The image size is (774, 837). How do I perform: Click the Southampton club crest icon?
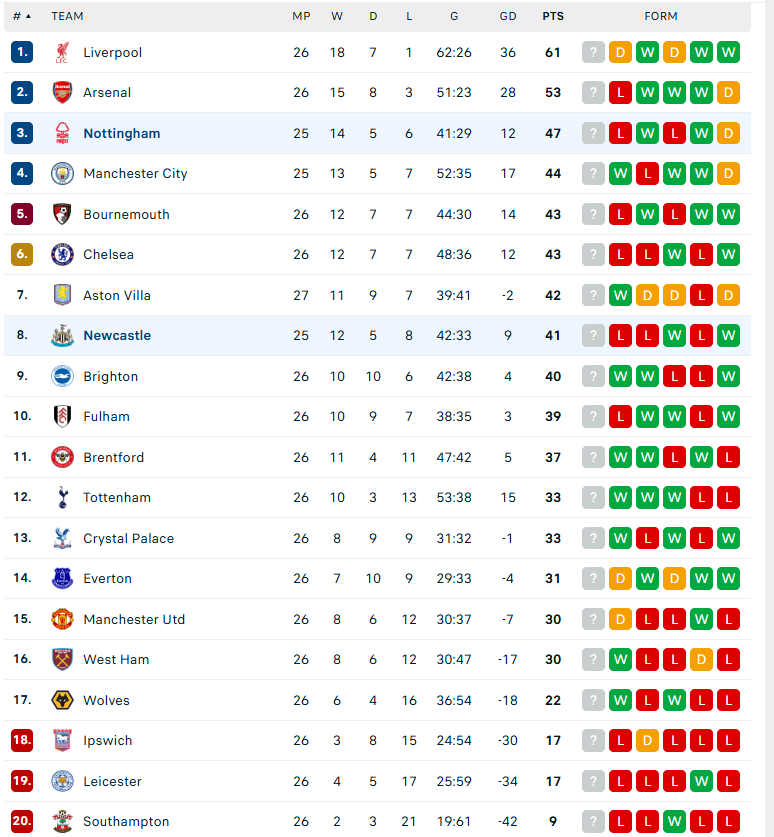coord(62,821)
